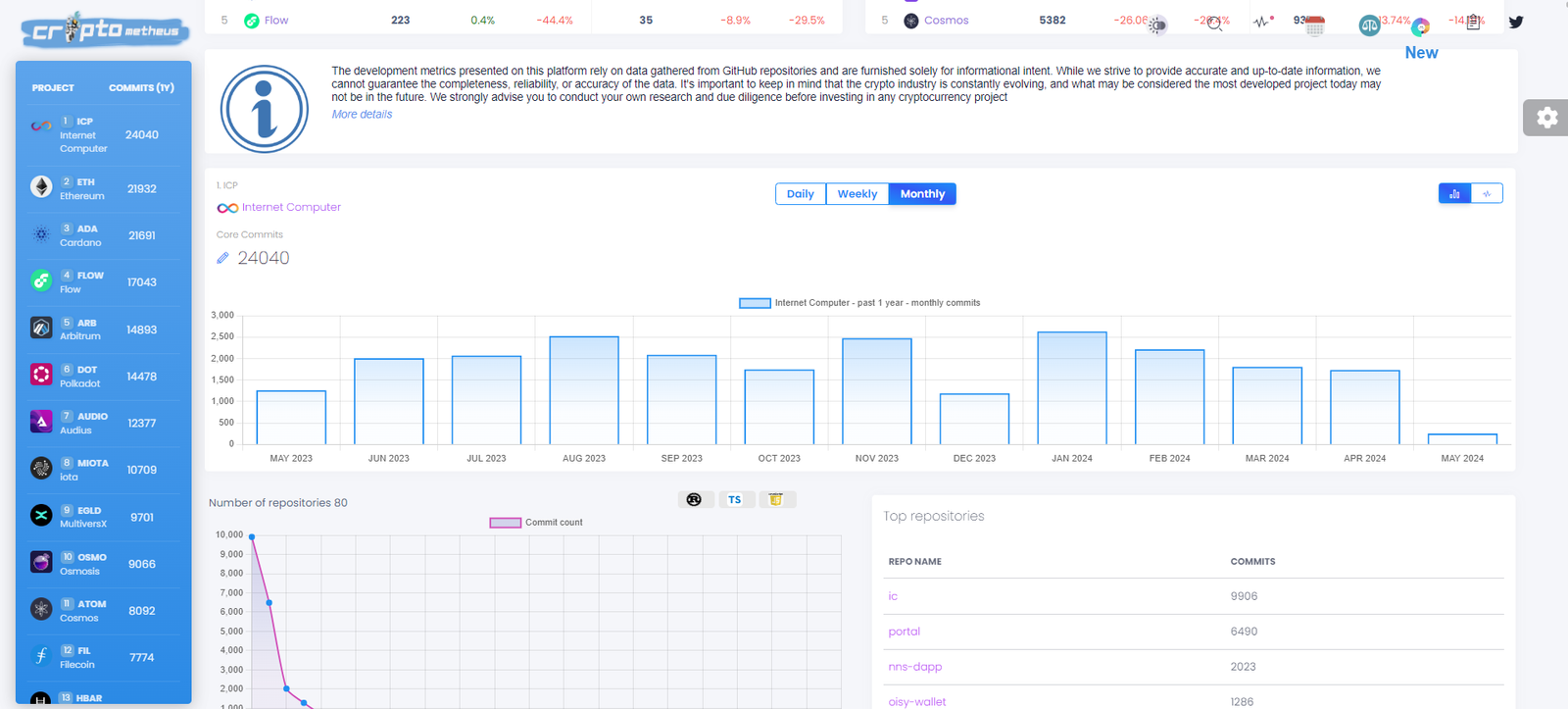Click the FLOW coin icon in sidebar
This screenshot has width=1568, height=709.
pos(41,280)
